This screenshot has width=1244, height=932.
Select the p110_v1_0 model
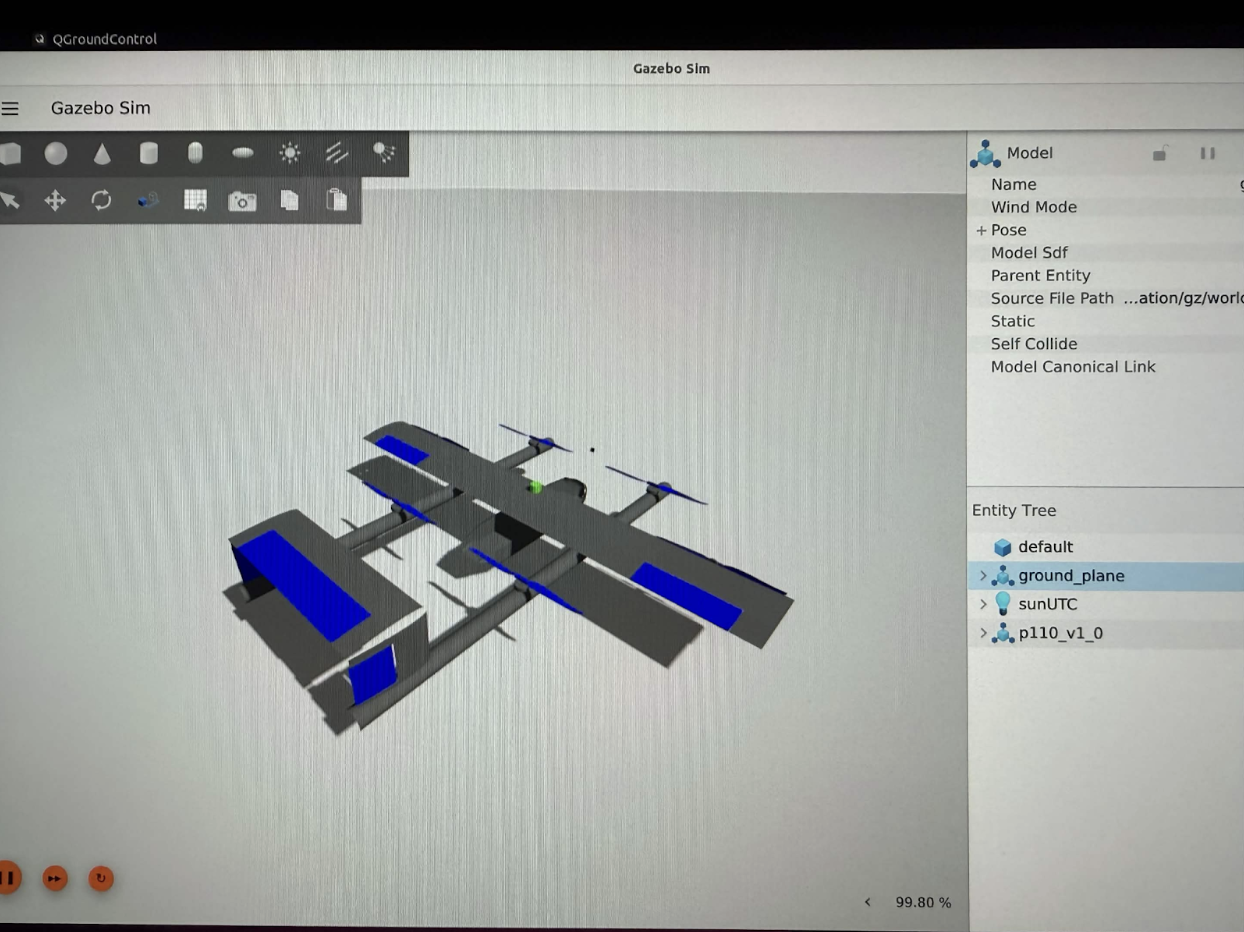click(x=1060, y=633)
